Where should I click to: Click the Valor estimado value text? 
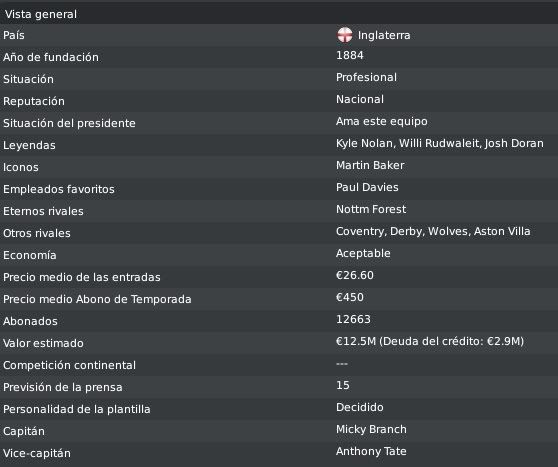(430, 341)
